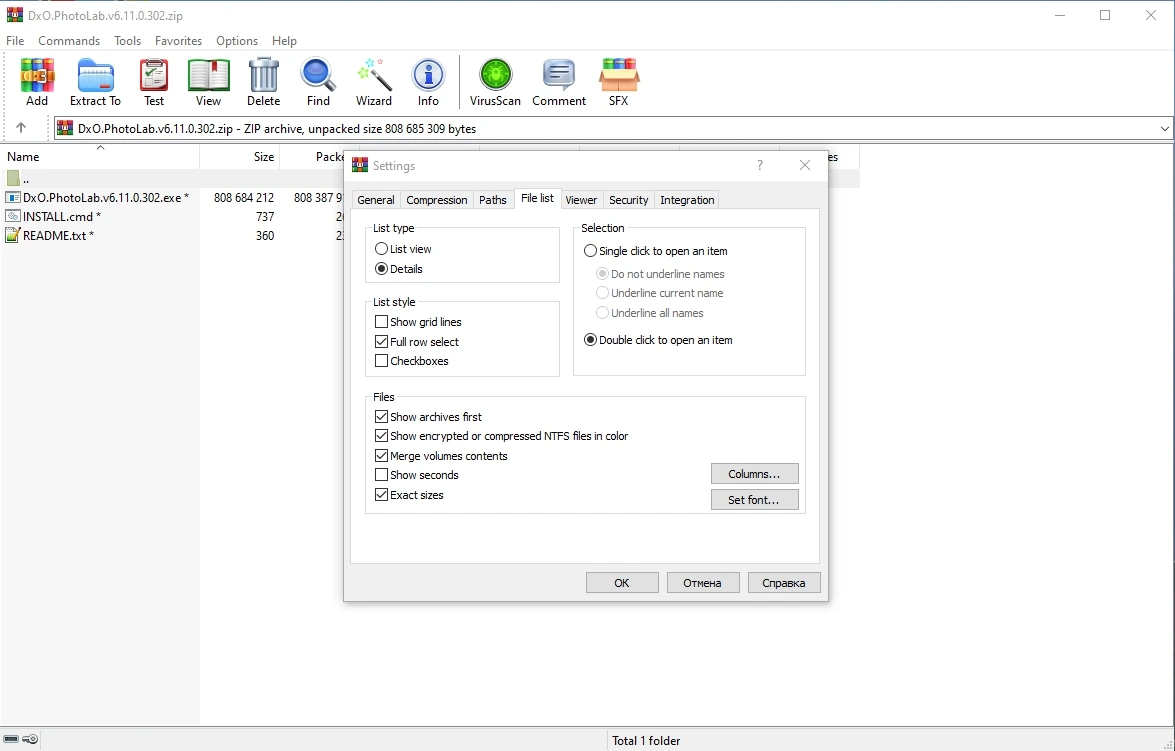Viewport: 1175px width, 751px height.
Task: Switch to the Integration tab
Action: pyautogui.click(x=687, y=200)
